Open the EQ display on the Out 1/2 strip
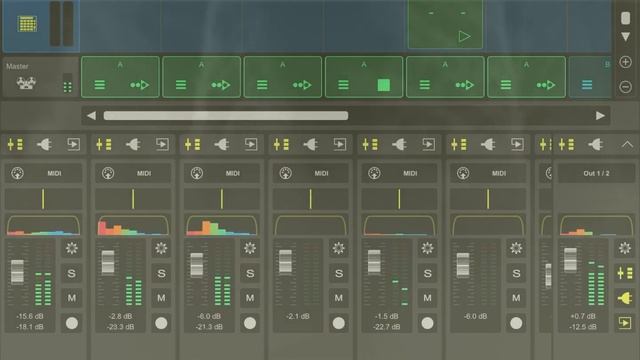The height and width of the screenshot is (360, 640). (596, 226)
